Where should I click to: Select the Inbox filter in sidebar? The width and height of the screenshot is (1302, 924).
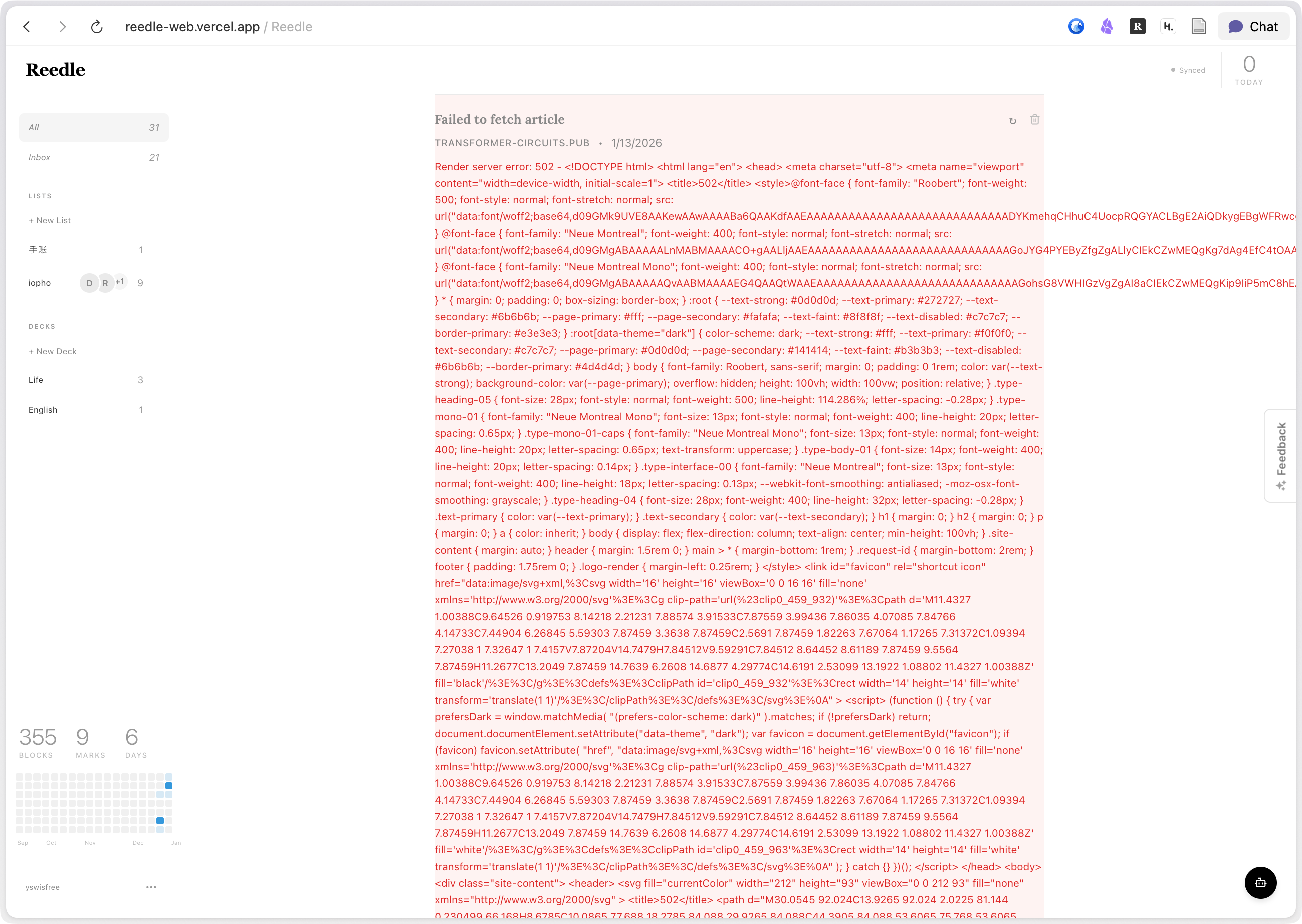[94, 158]
